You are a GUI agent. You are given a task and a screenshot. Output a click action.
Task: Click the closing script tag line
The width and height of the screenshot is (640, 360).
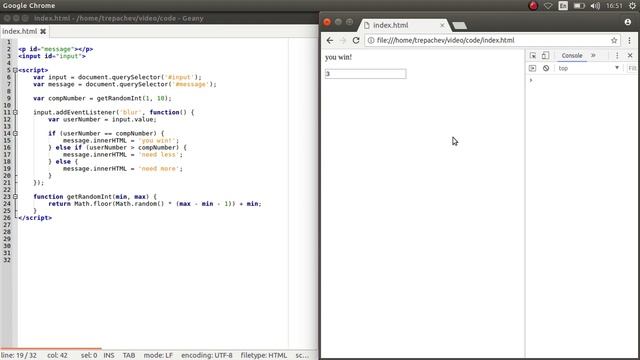(35, 218)
